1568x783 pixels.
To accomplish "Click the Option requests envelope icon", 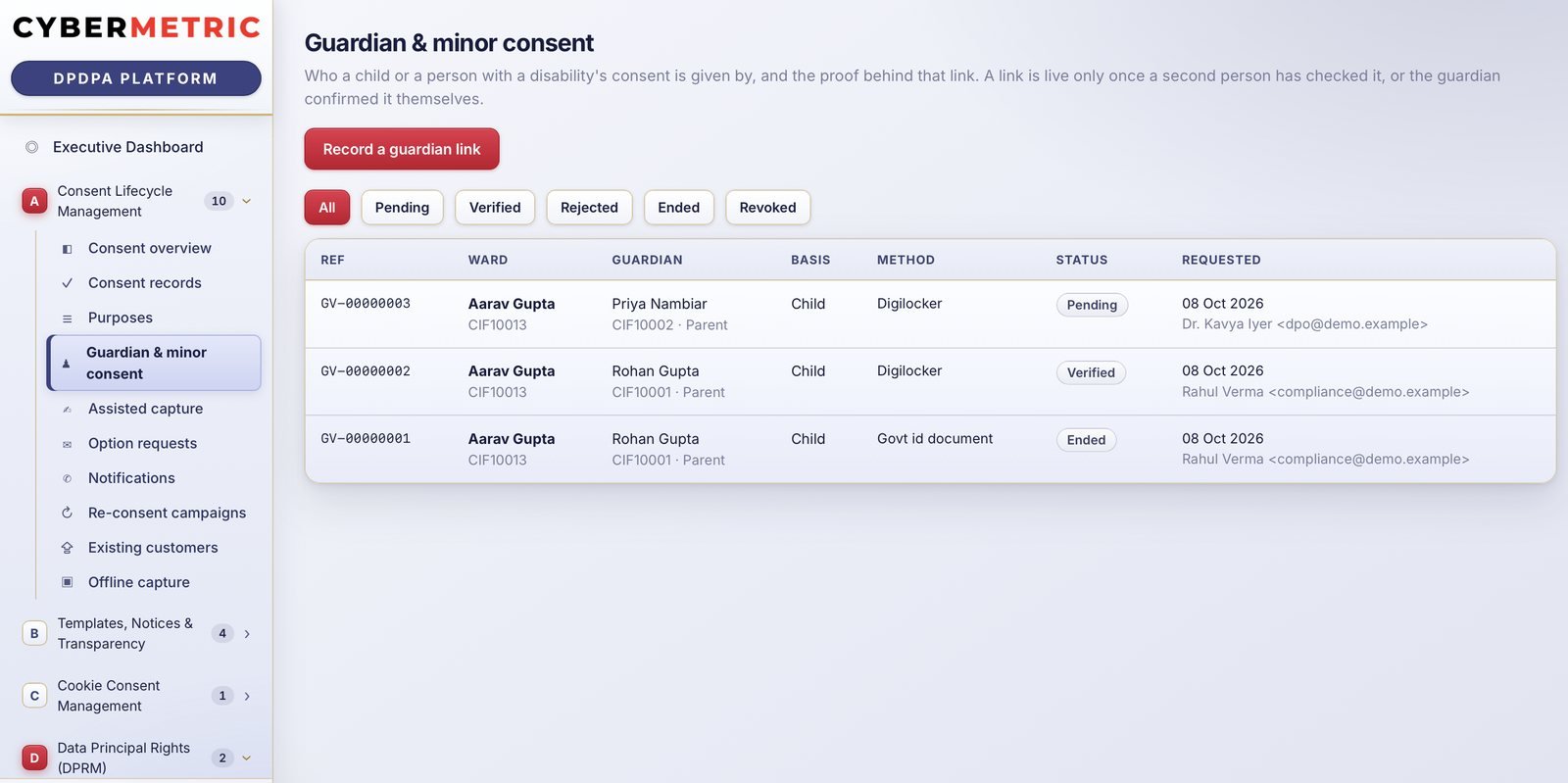I will 68,444.
